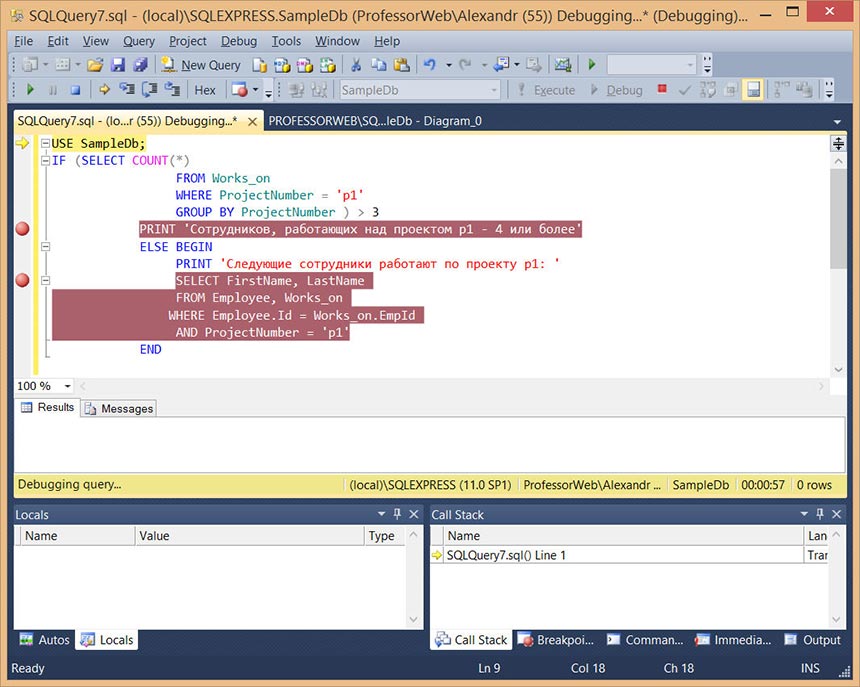Collapse the IF statement code region
Image resolution: width=860 pixels, height=687 pixels.
click(x=46, y=161)
